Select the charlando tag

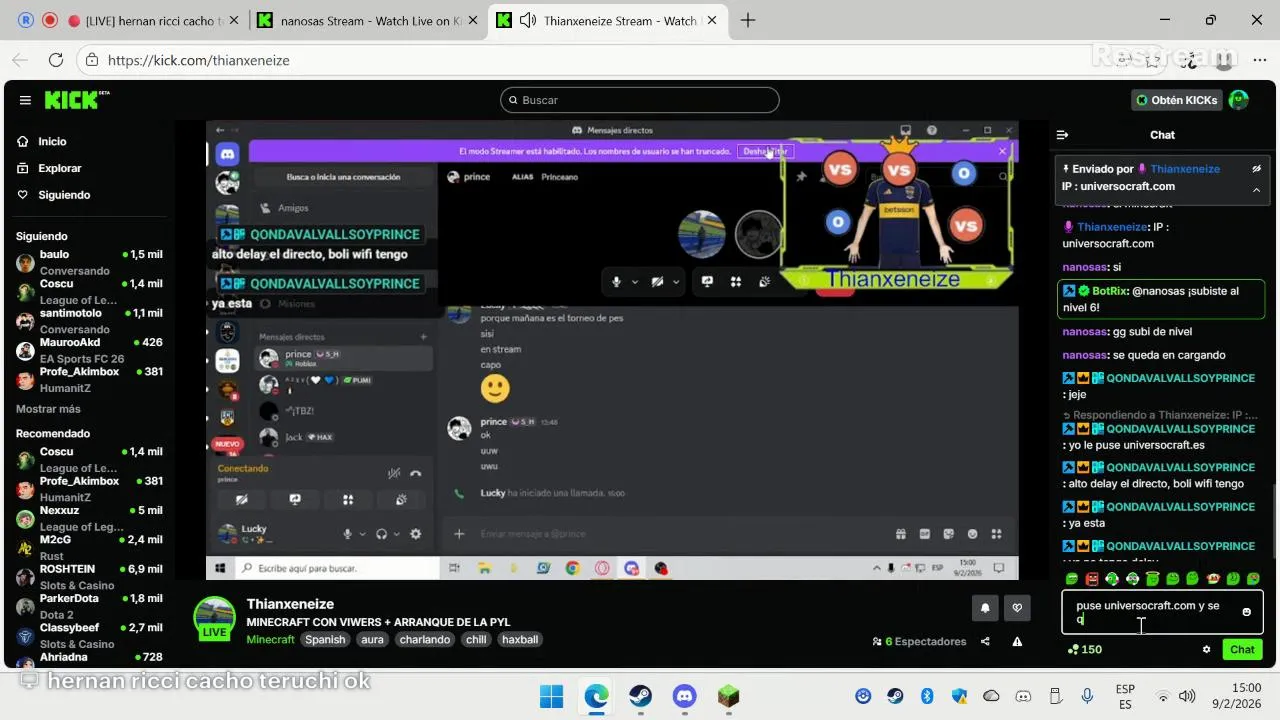(425, 639)
